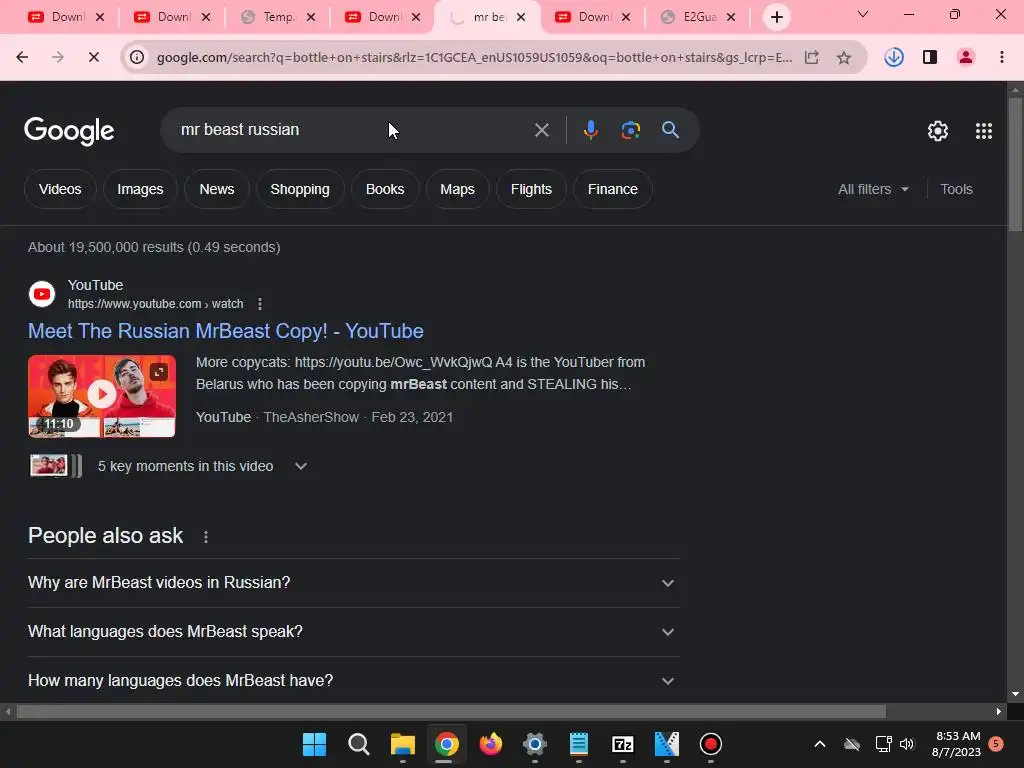Expand 5 key moments in this video

coord(300,466)
